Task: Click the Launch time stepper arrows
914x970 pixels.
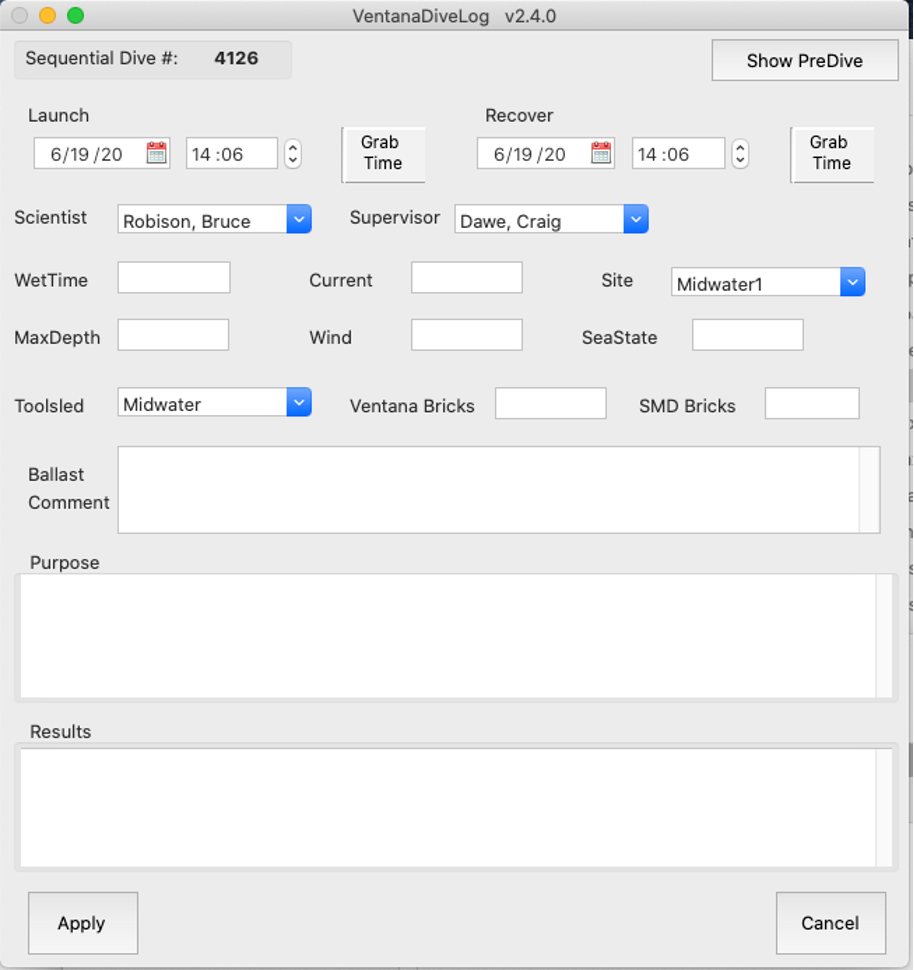Action: tap(292, 154)
